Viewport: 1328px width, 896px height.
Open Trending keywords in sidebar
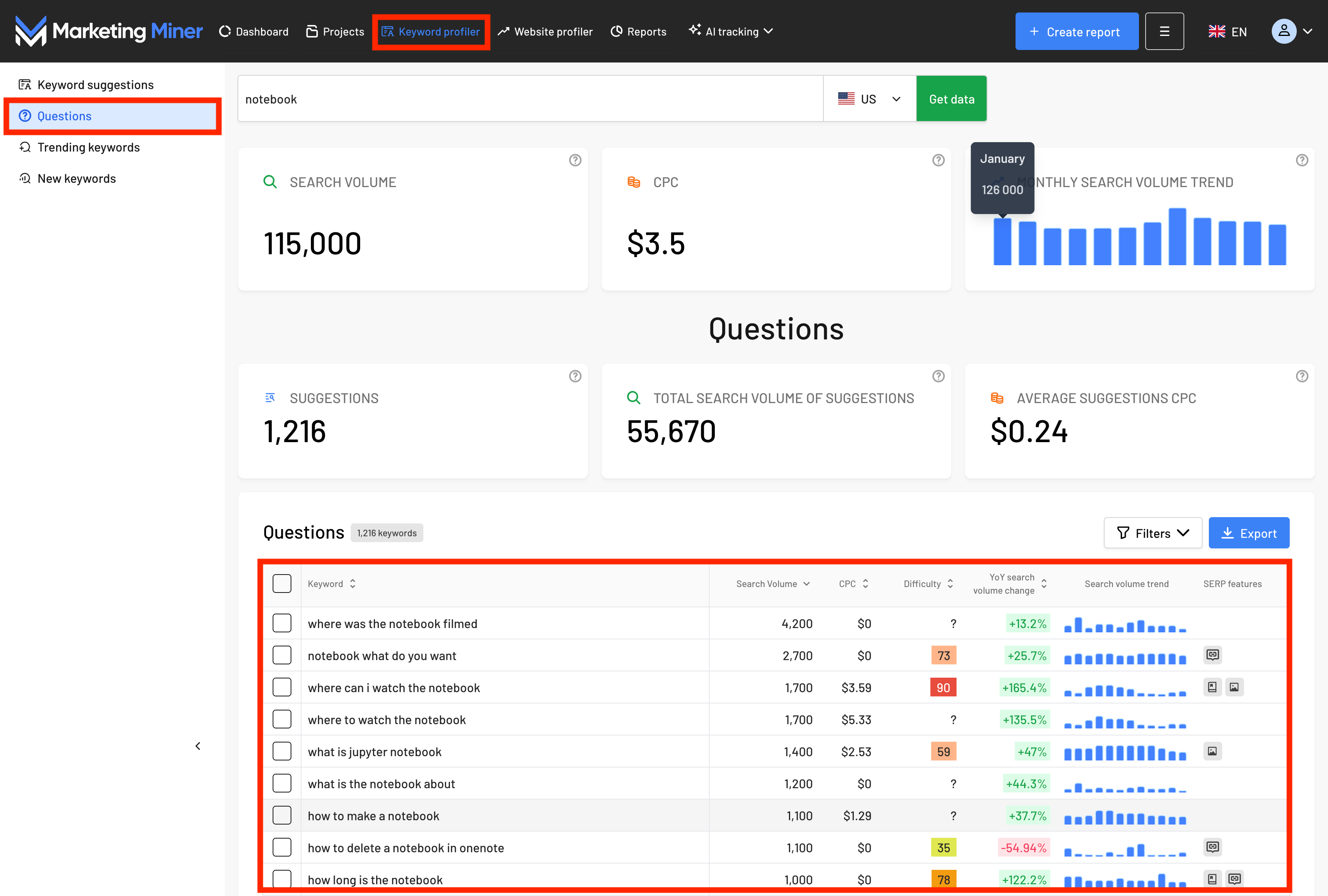(x=89, y=147)
